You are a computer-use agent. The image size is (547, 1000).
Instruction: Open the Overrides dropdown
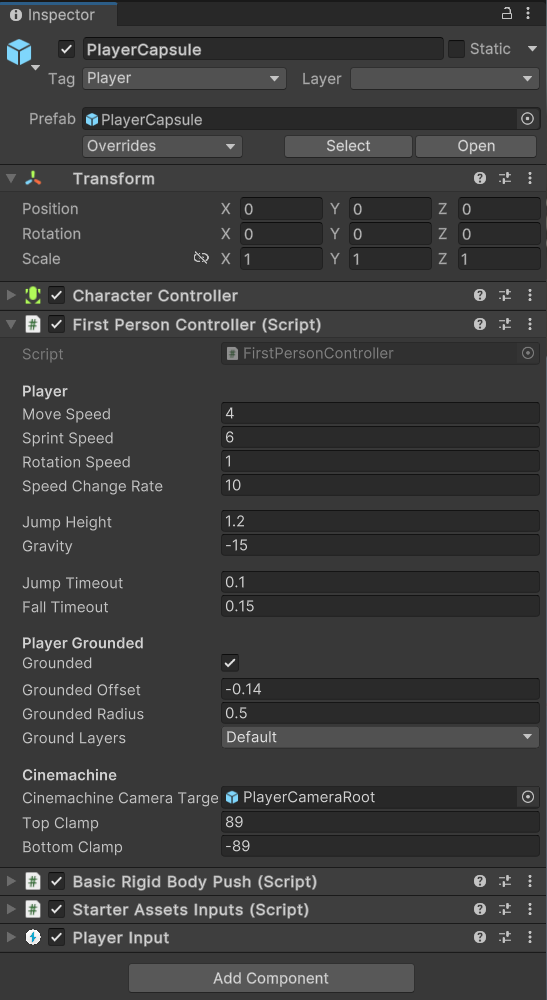(162, 146)
